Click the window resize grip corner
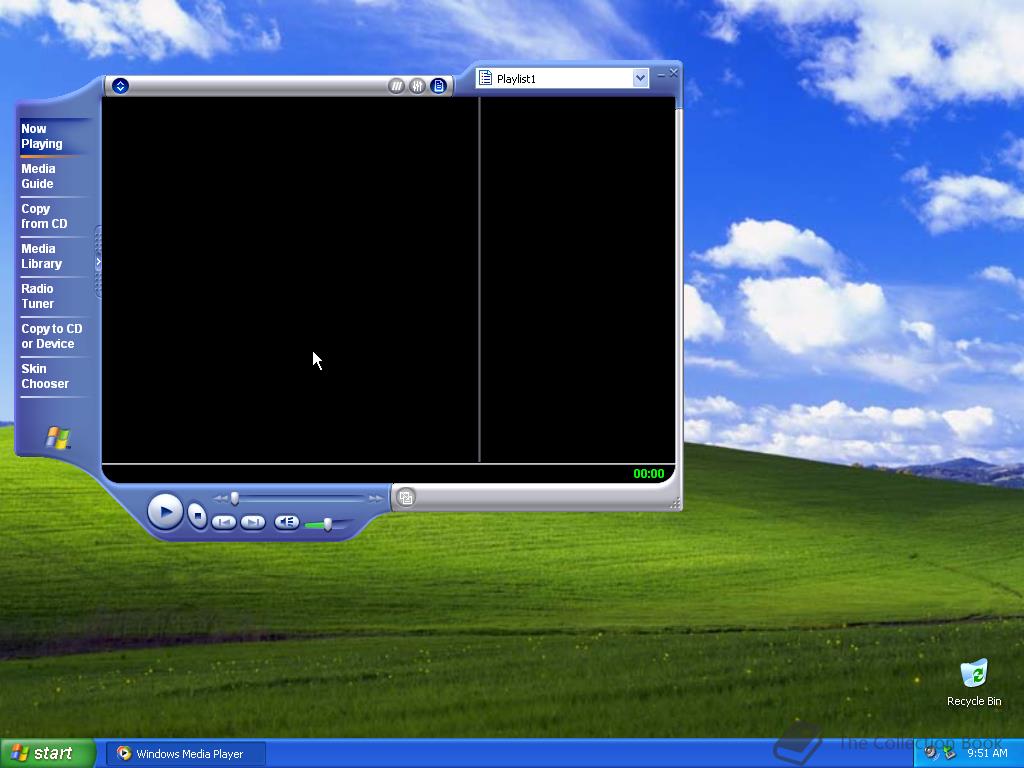This screenshot has width=1024, height=768. [675, 502]
